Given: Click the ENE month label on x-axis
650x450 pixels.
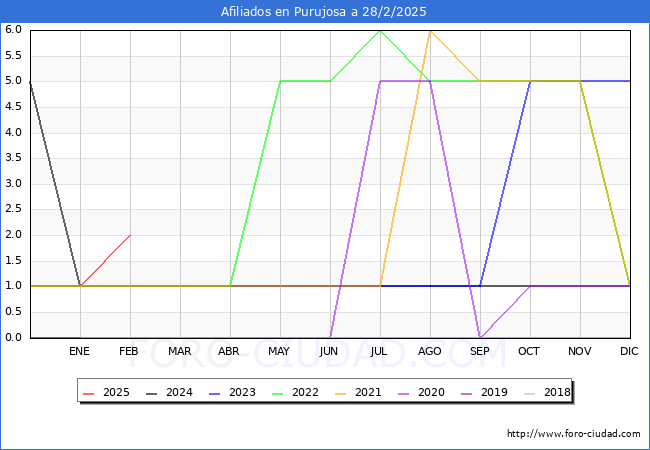Looking at the screenshot, I should 79,351.
